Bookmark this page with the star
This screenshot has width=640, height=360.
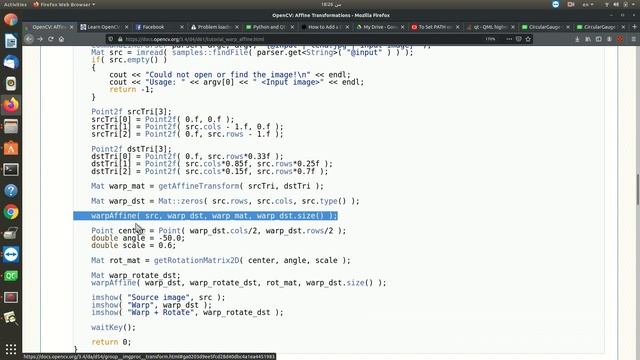[528, 39]
